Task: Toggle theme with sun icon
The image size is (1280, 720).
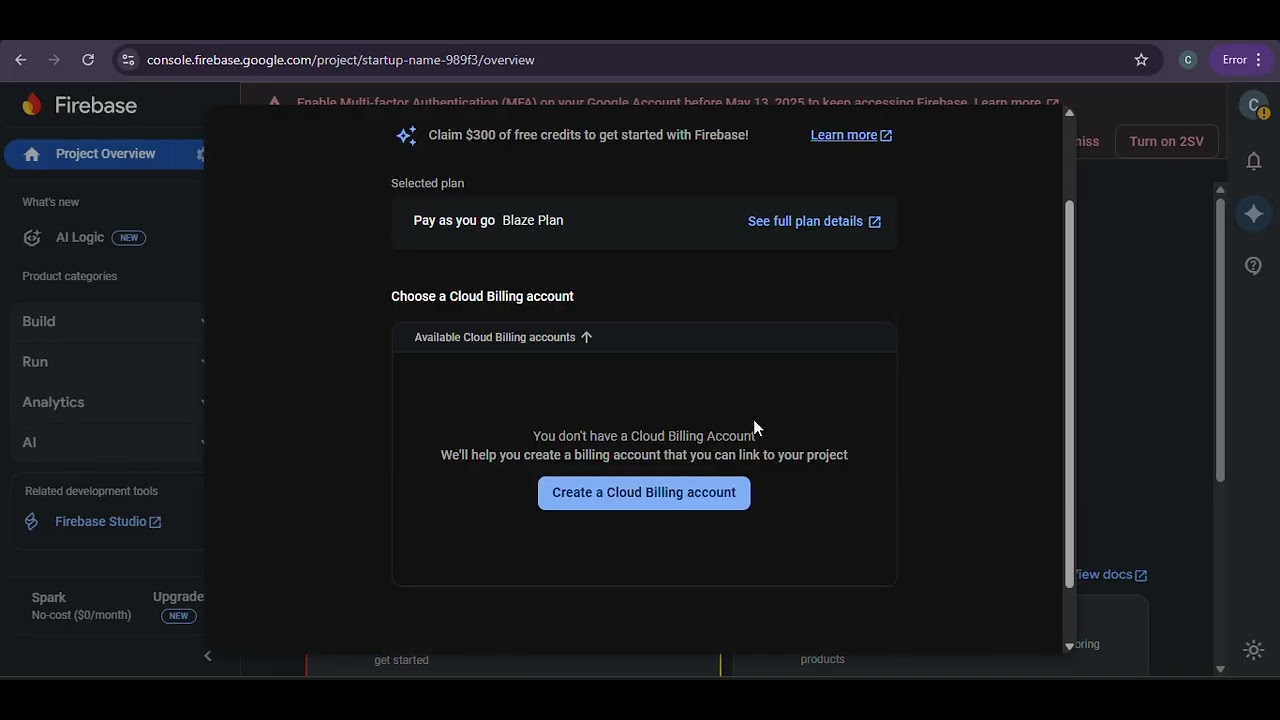Action: tap(1254, 650)
